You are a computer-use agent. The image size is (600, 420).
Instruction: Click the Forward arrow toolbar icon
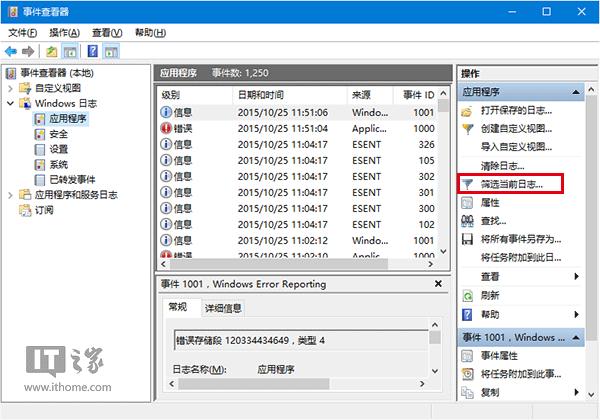click(x=28, y=51)
